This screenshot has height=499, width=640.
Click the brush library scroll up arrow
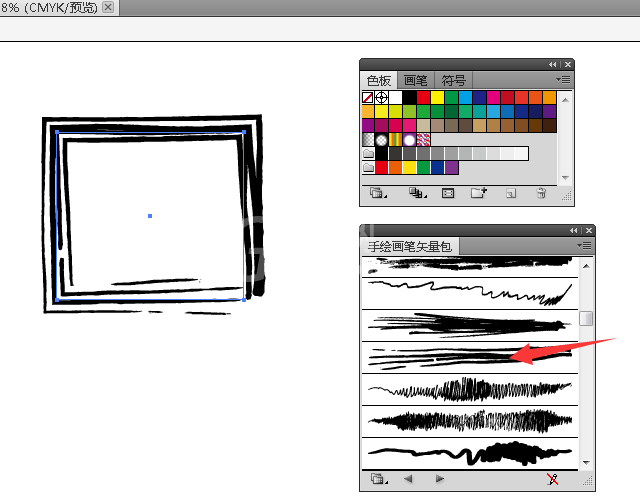pos(586,266)
